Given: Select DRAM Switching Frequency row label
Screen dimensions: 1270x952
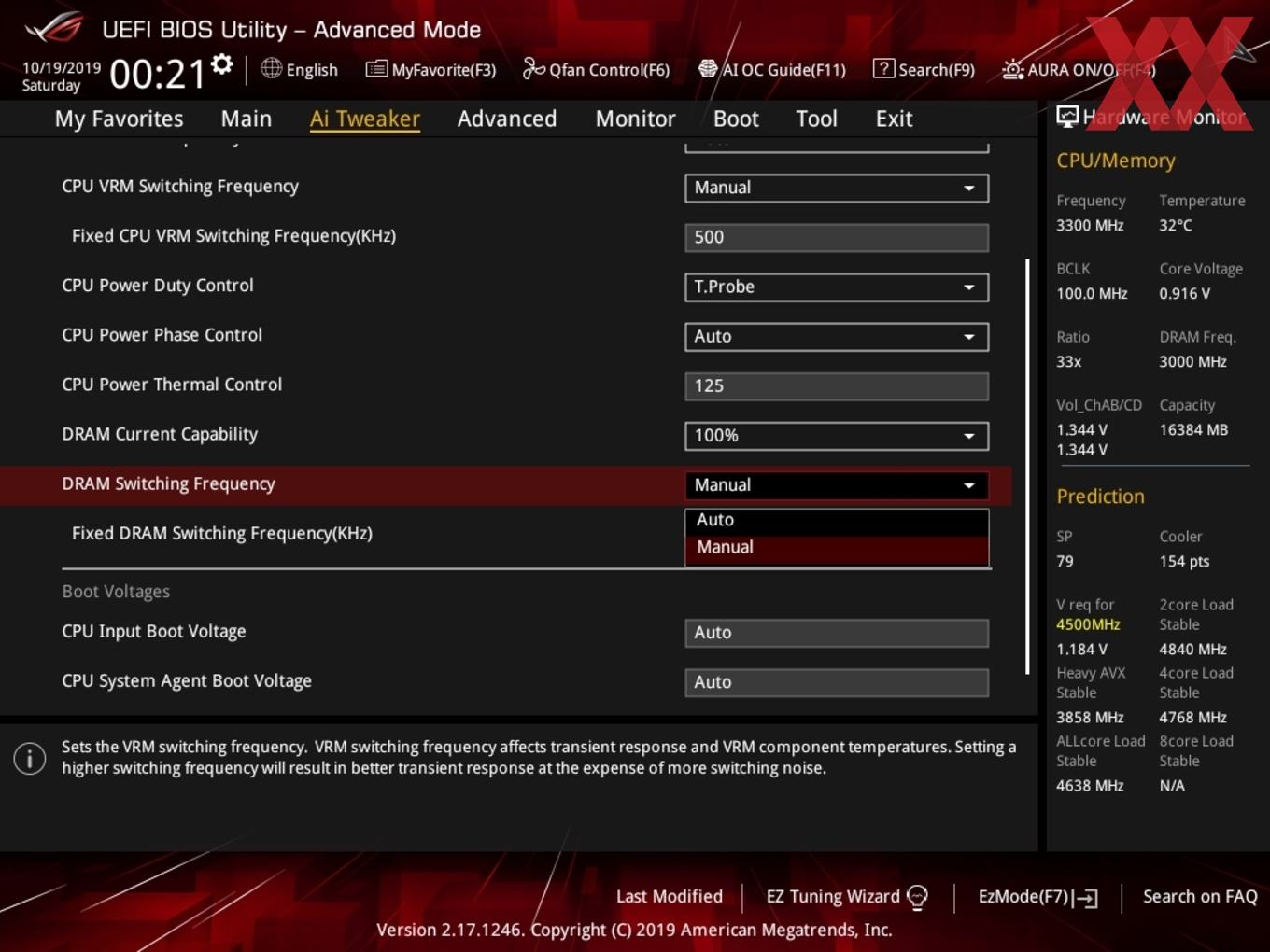Looking at the screenshot, I should tap(168, 484).
